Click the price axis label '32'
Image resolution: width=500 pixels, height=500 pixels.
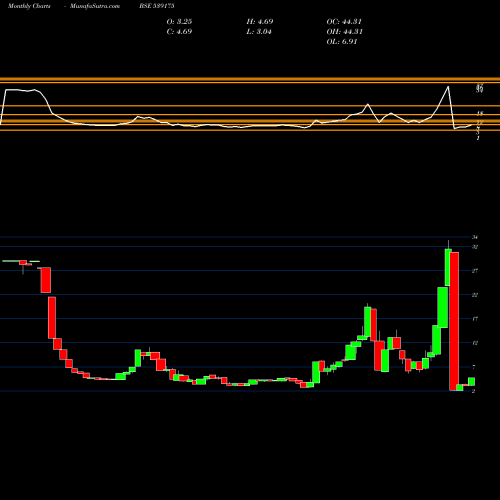pyautogui.click(x=475, y=247)
